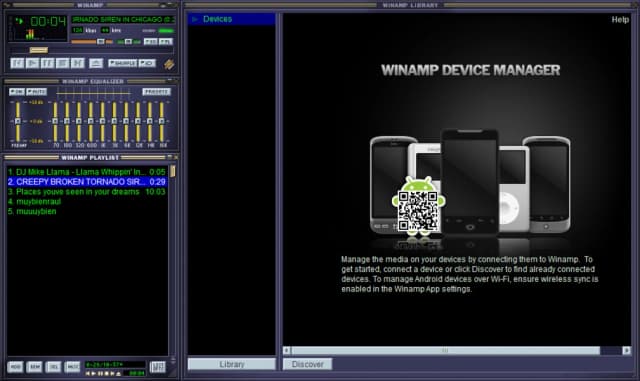
Task: Toggle the PL playlist window button
Action: (x=166, y=42)
